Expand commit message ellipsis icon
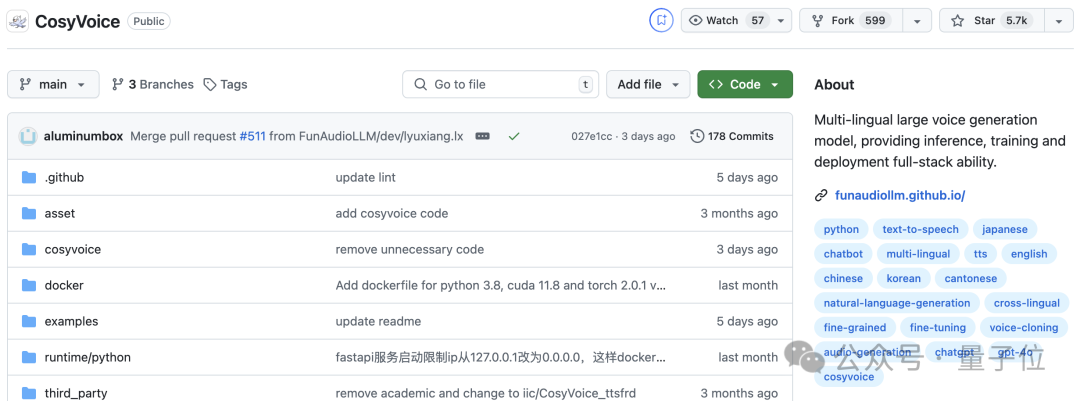The image size is (1080, 401). point(482,136)
